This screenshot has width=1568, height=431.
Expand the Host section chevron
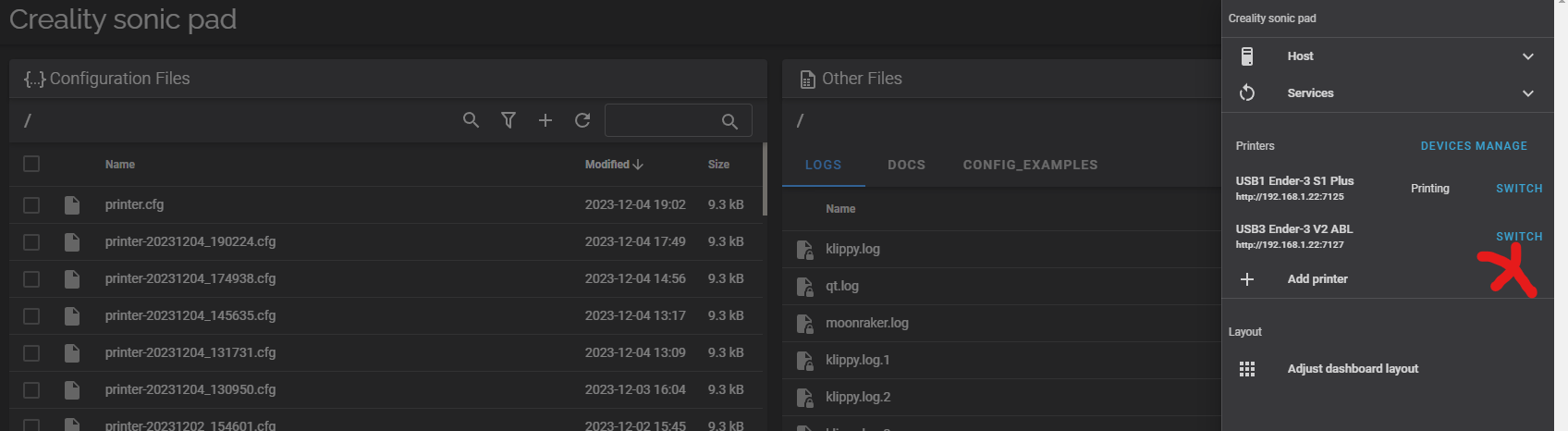pos(1528,56)
